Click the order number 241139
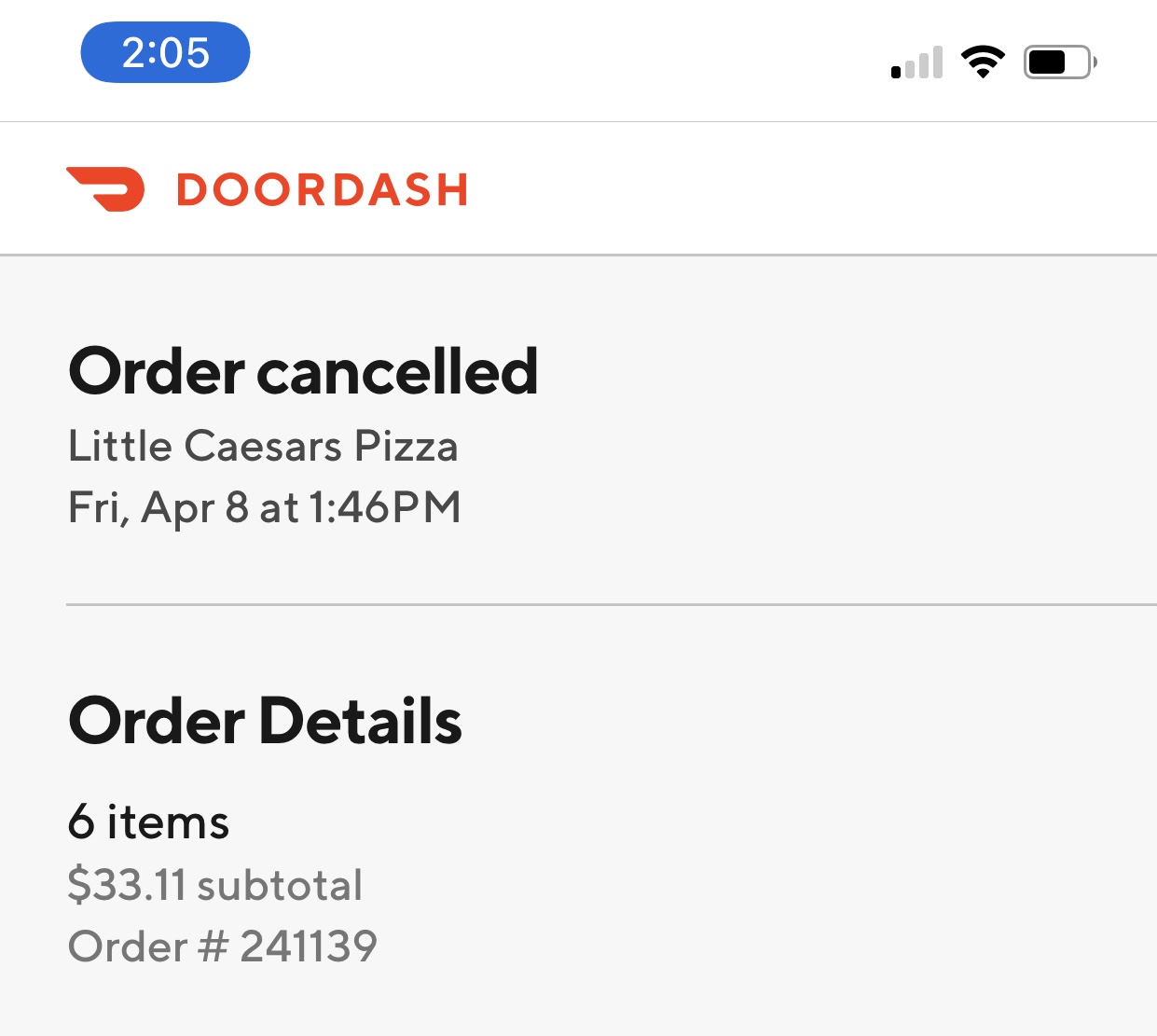Image resolution: width=1157 pixels, height=1036 pixels. click(309, 946)
